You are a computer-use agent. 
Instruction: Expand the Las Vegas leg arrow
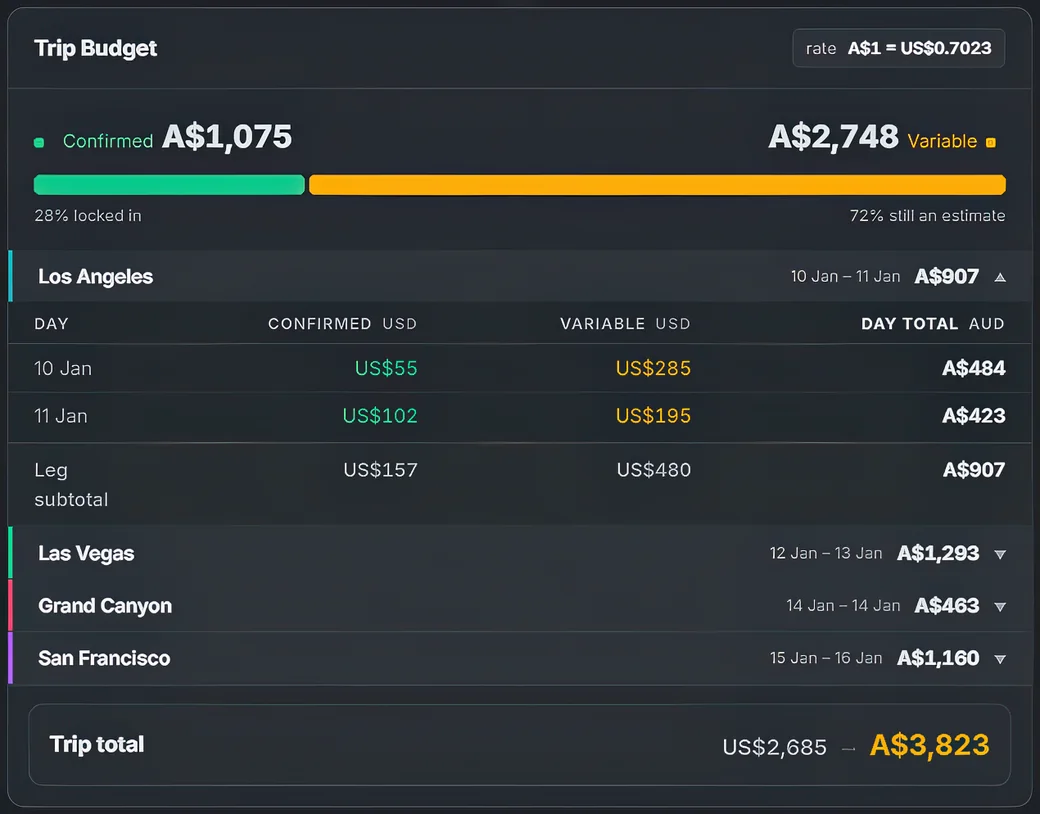click(1000, 554)
